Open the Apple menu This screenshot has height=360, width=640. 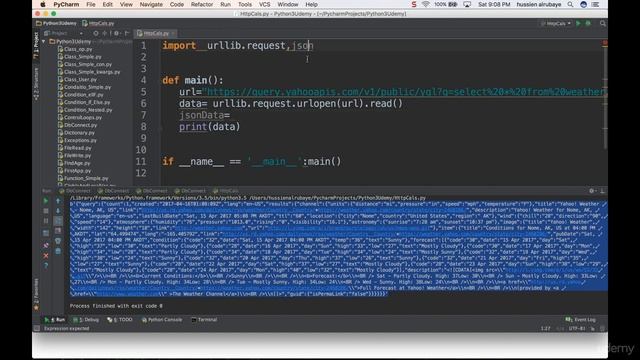[x=42, y=4]
